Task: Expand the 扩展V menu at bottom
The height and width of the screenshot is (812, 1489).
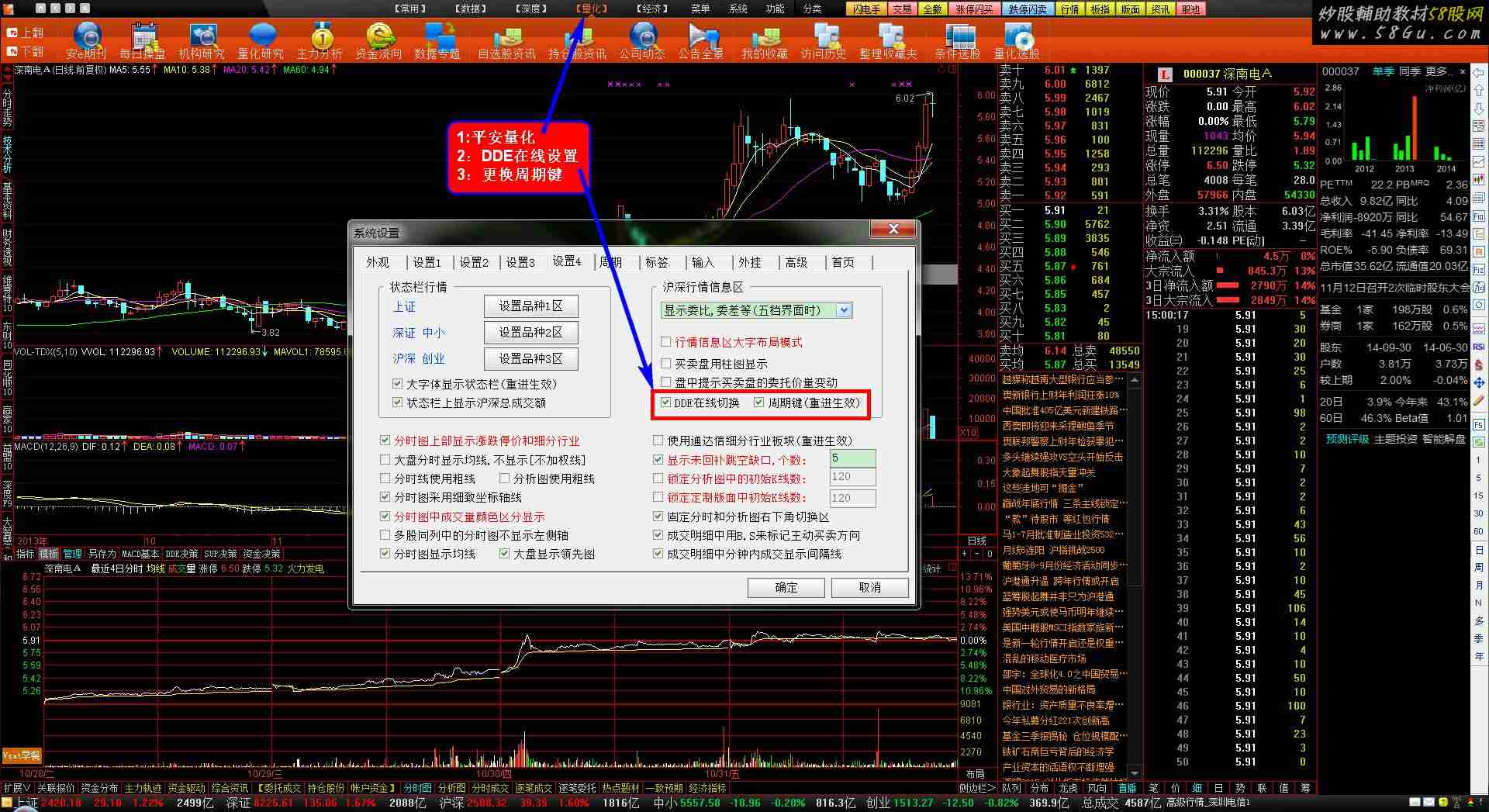Action: (16, 788)
